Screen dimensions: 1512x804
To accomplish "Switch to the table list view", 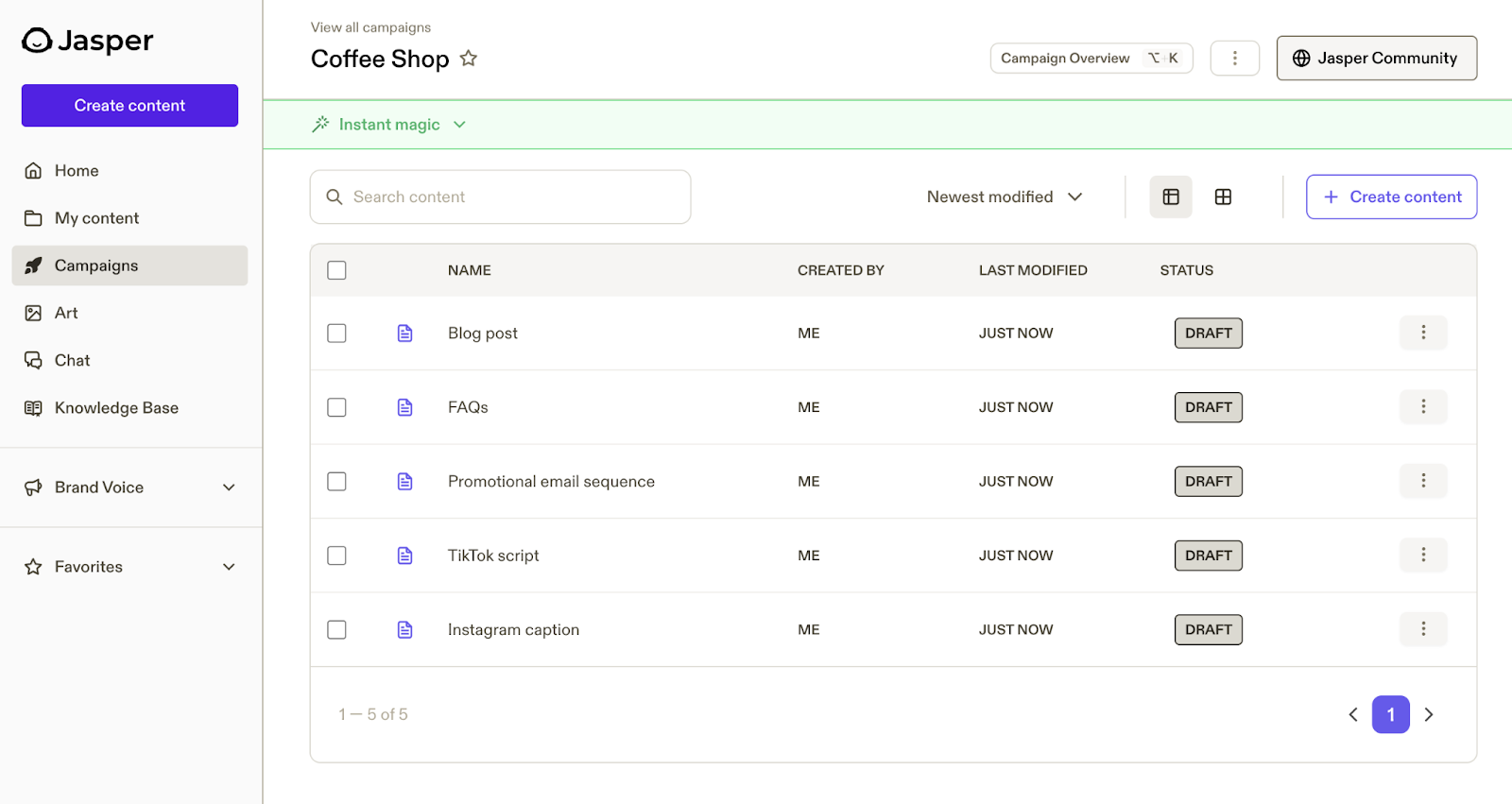I will coord(1170,197).
